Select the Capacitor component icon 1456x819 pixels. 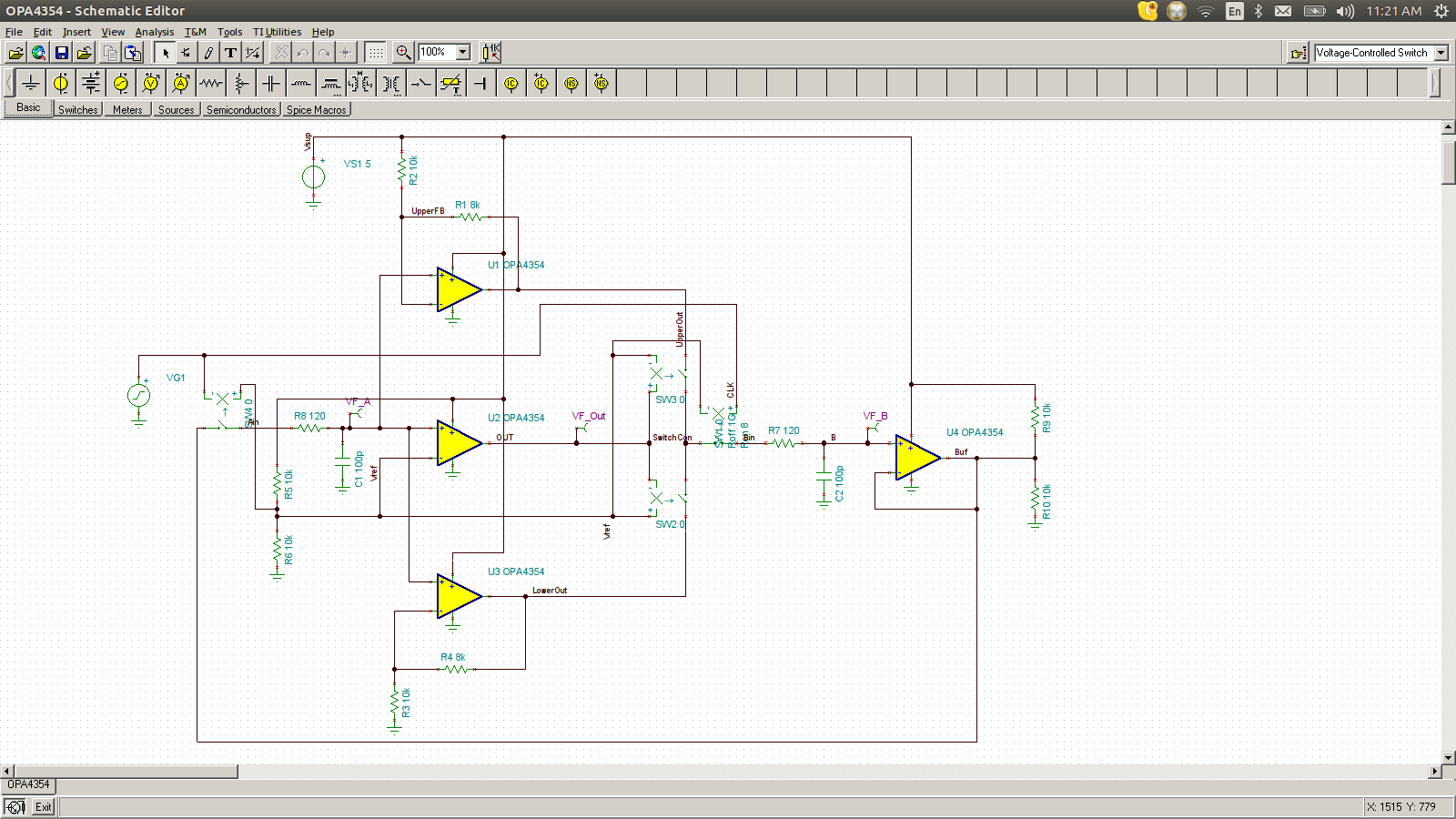(x=270, y=82)
